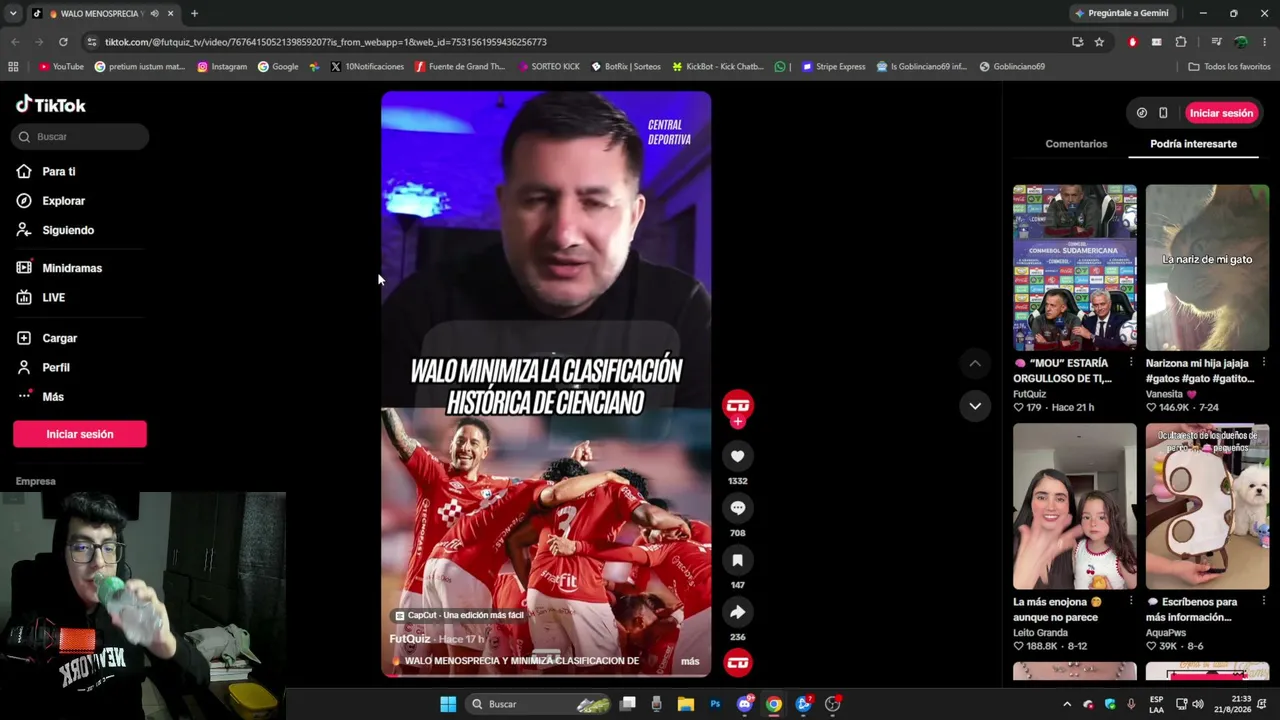Viewport: 1280px width, 720px height.
Task: Open File Explorer from the taskbar
Action: (685, 704)
